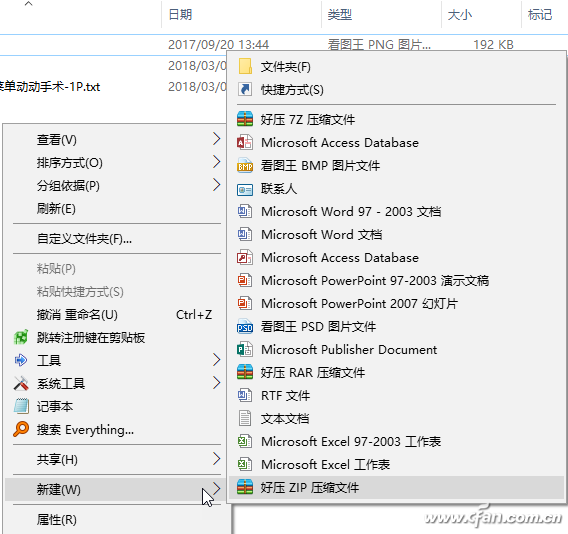Viewport: 568px width, 534px height.
Task: Click the contact card icon beside 联系人
Action: pos(245,189)
